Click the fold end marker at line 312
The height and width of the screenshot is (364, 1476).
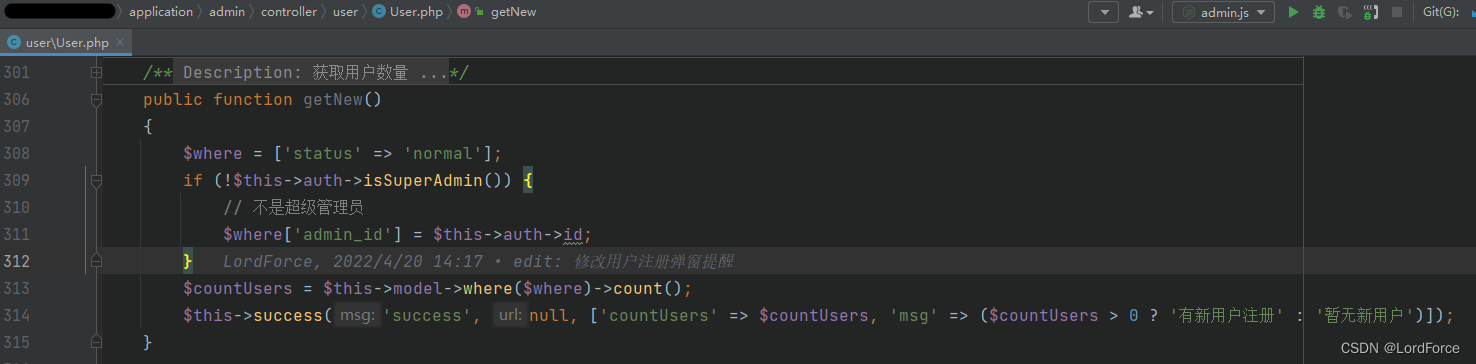point(96,261)
